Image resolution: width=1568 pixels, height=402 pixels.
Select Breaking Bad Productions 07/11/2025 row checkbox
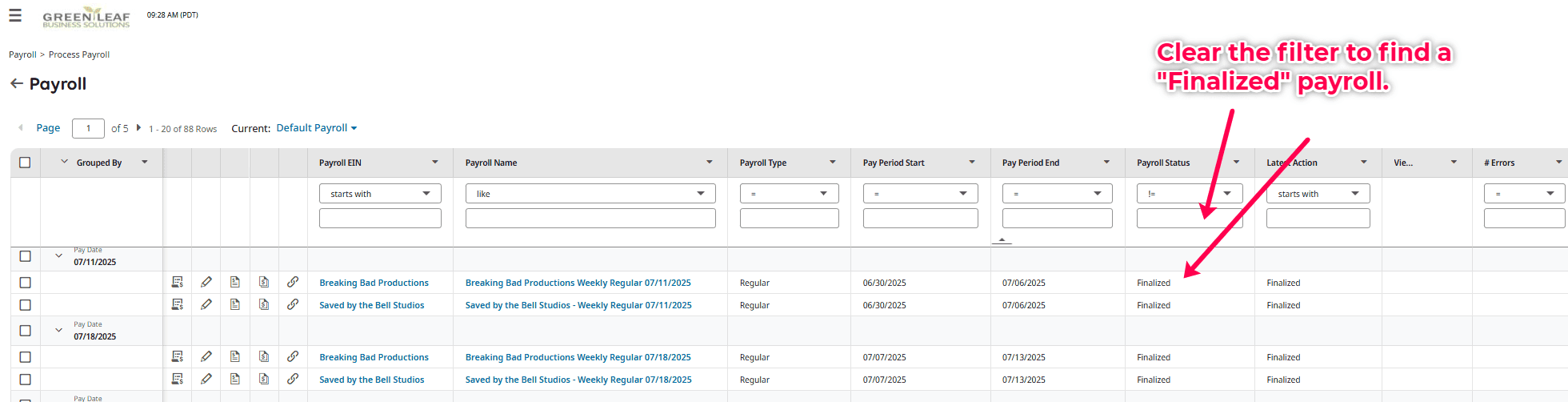click(x=25, y=283)
